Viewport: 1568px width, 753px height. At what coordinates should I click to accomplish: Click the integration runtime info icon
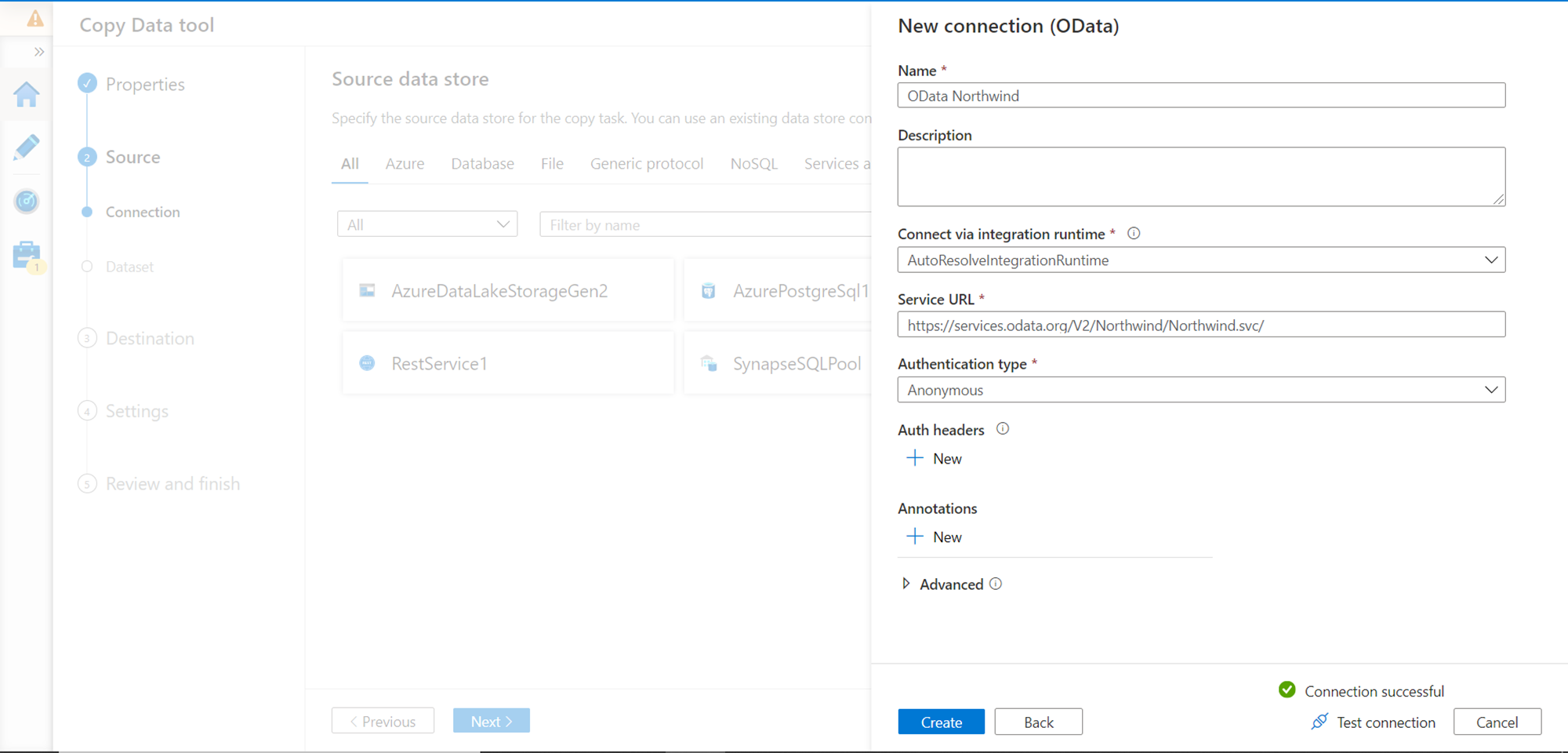(1134, 234)
